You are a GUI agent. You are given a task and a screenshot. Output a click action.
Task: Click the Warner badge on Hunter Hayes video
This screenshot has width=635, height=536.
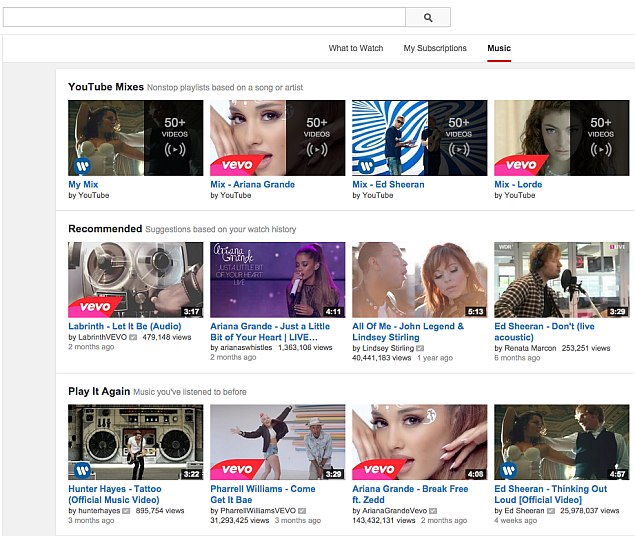coord(83,469)
